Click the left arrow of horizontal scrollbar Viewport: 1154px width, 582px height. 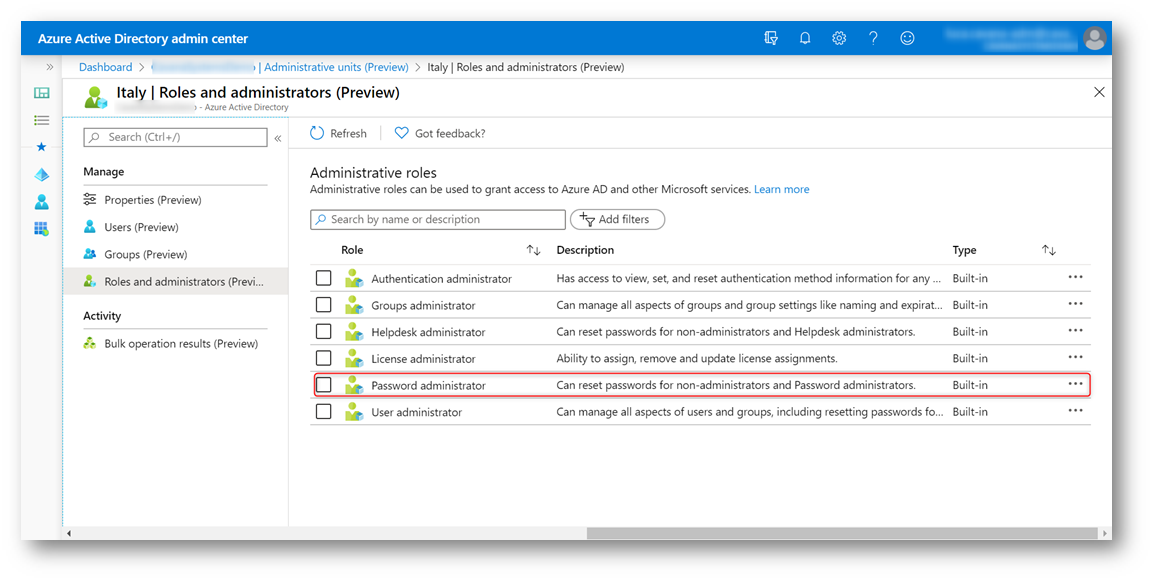point(69,533)
